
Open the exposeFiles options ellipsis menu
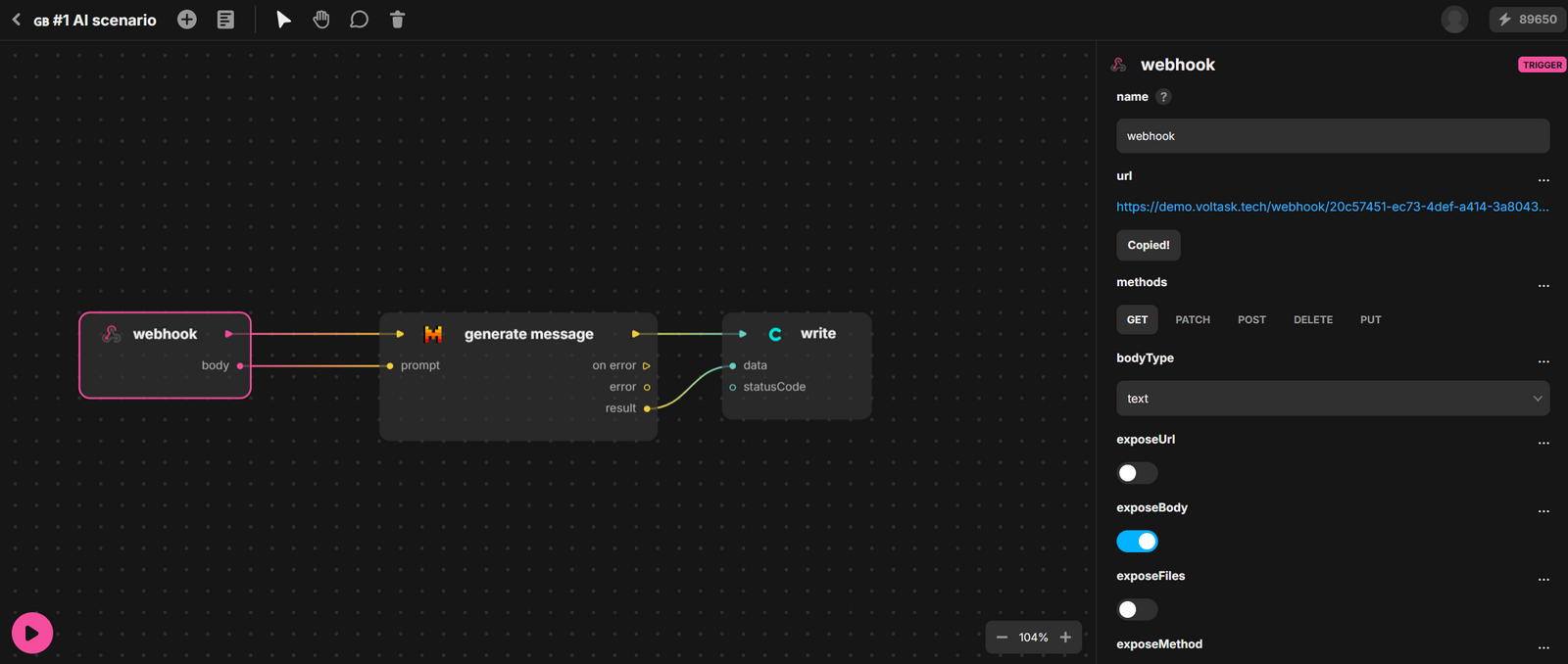1543,580
